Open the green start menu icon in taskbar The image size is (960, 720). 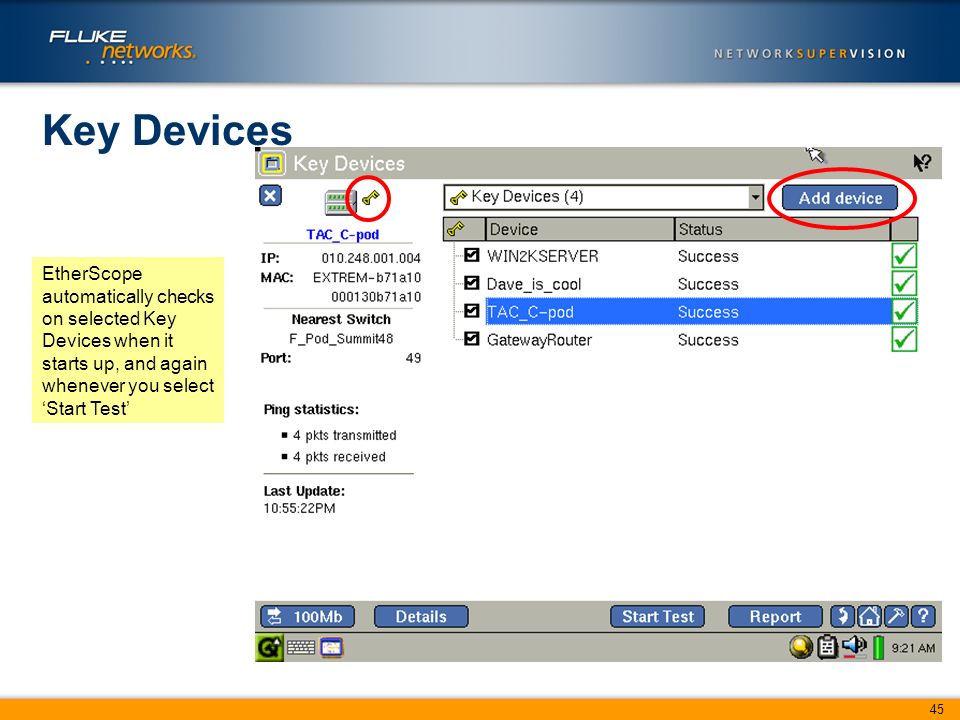[x=269, y=648]
